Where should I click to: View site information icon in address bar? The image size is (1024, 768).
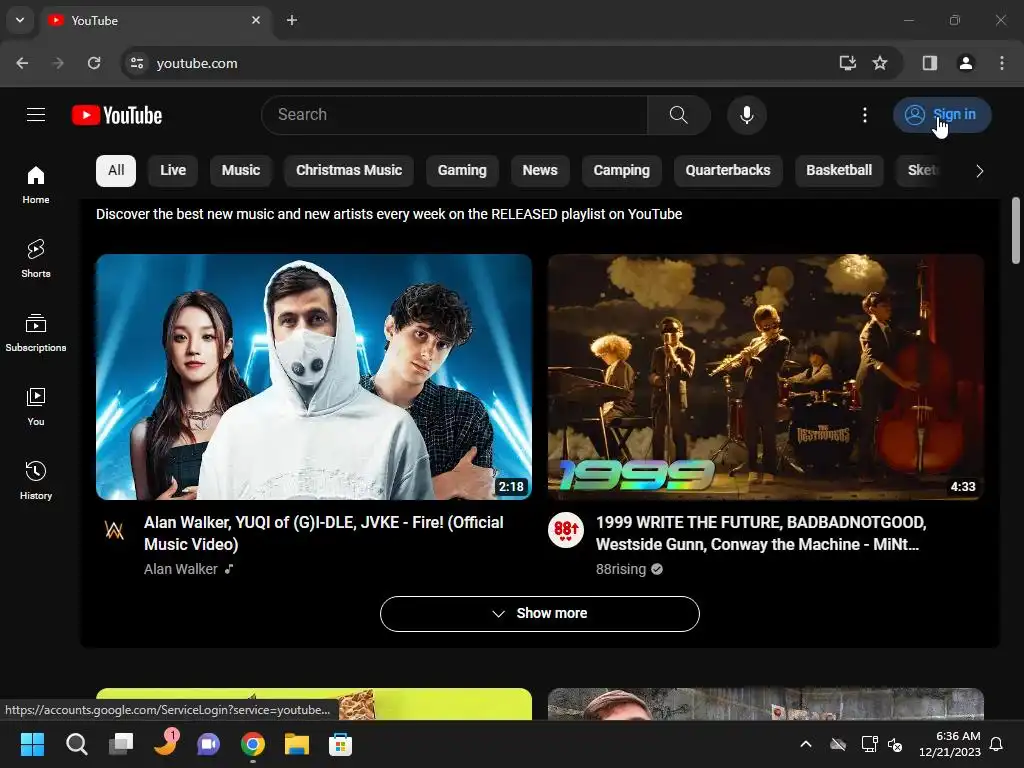tap(137, 63)
